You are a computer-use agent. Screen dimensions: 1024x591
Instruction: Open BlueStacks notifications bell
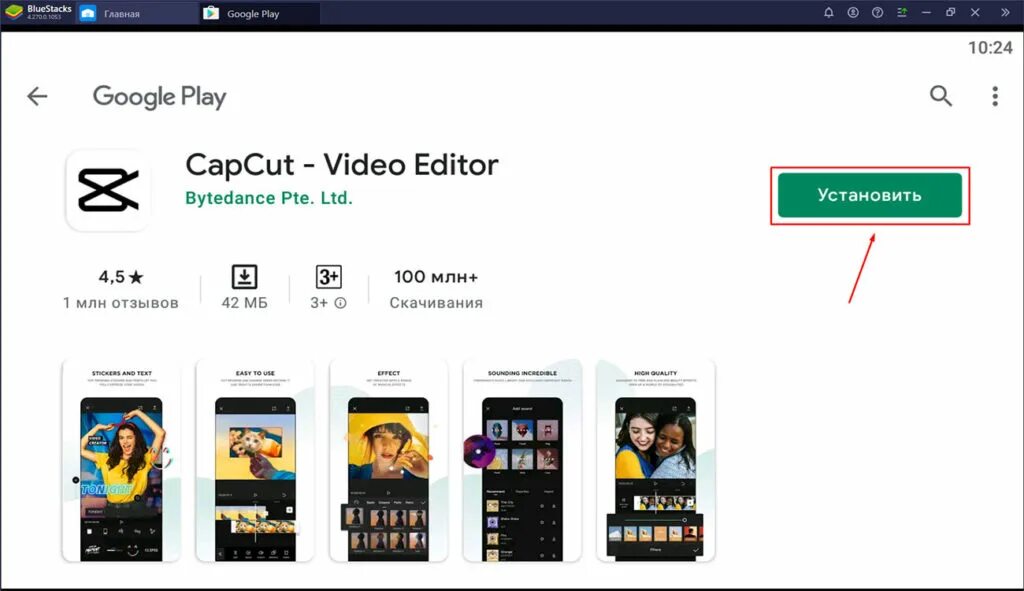pyautogui.click(x=829, y=12)
